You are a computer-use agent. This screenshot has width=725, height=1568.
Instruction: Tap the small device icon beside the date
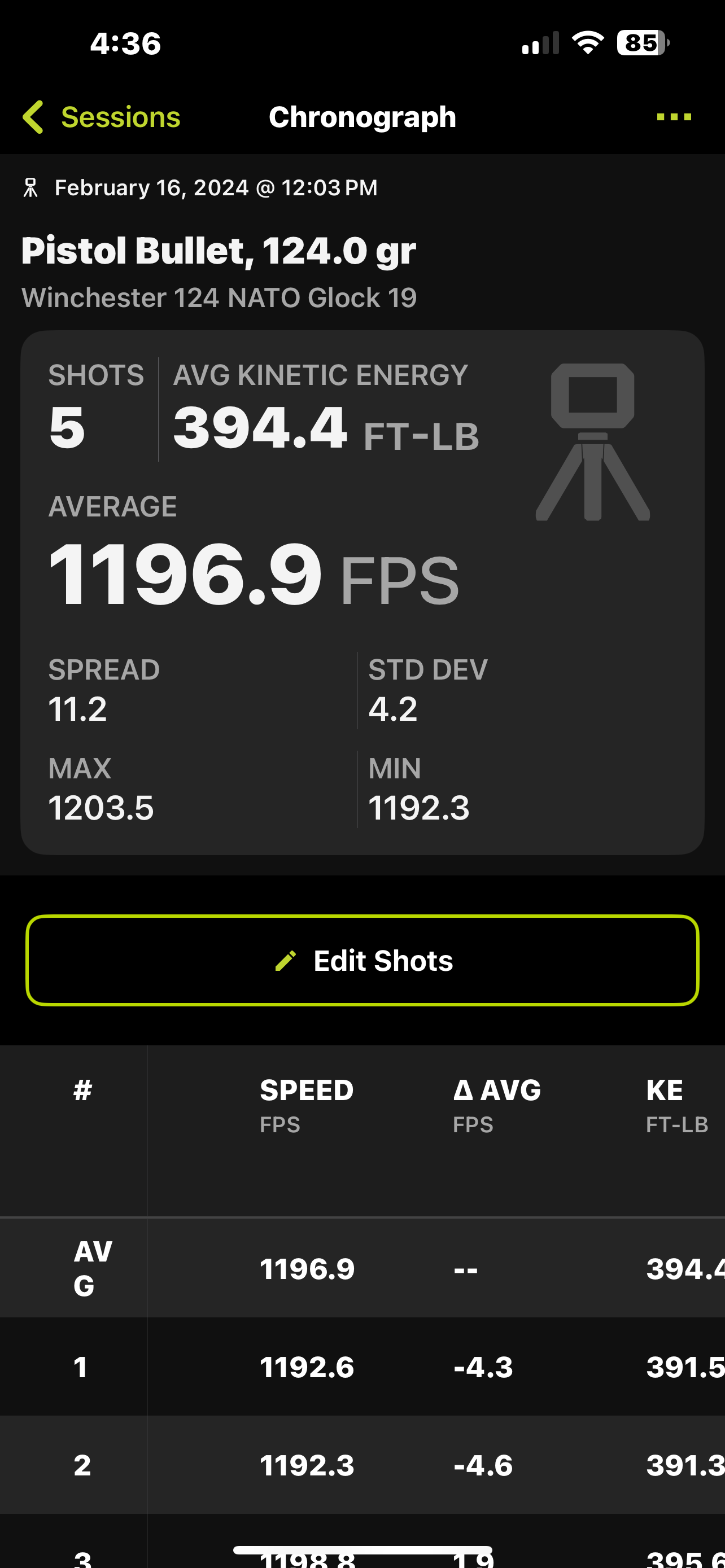[x=30, y=188]
